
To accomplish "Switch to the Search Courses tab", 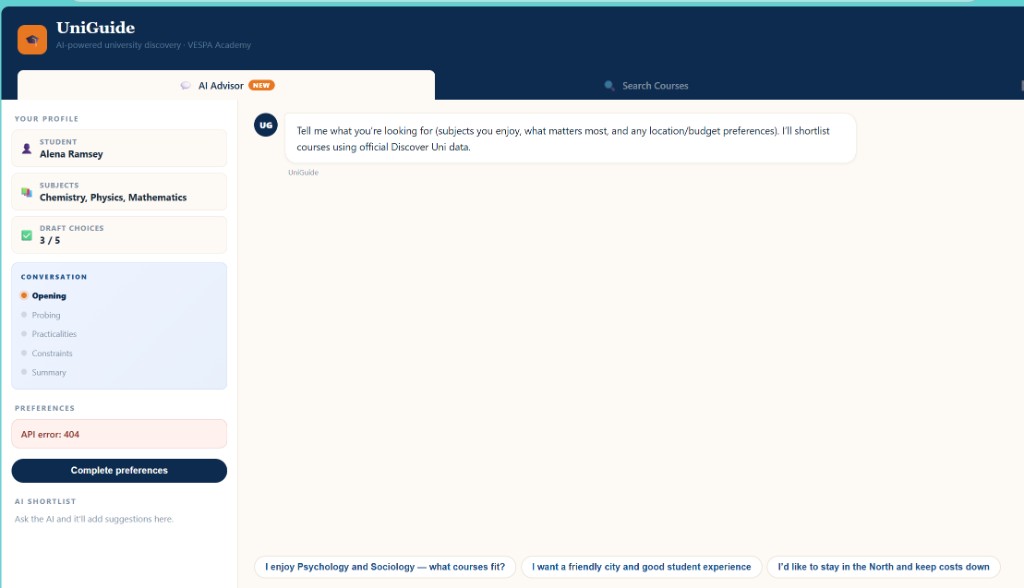I will click(647, 86).
